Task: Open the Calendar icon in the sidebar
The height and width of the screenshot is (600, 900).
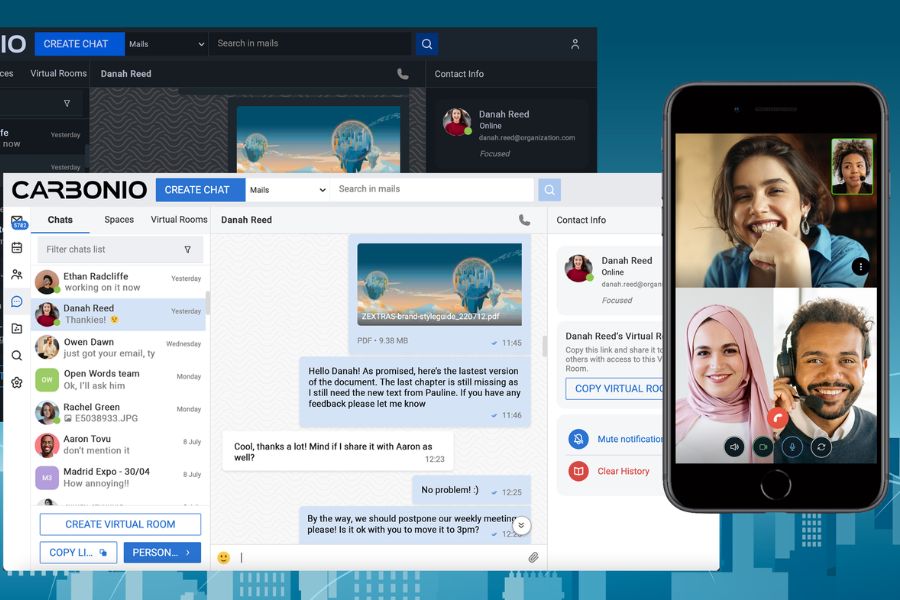Action: [17, 247]
